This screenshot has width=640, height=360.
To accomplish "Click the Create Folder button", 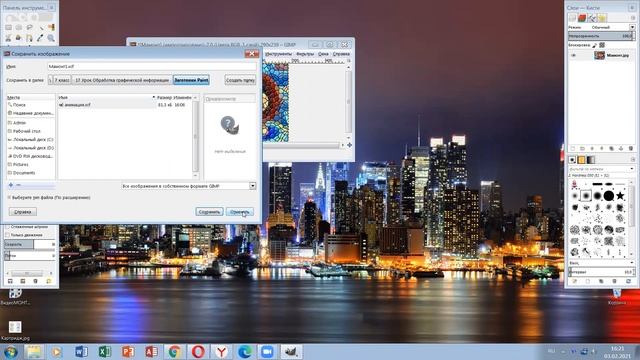I will 240,80.
